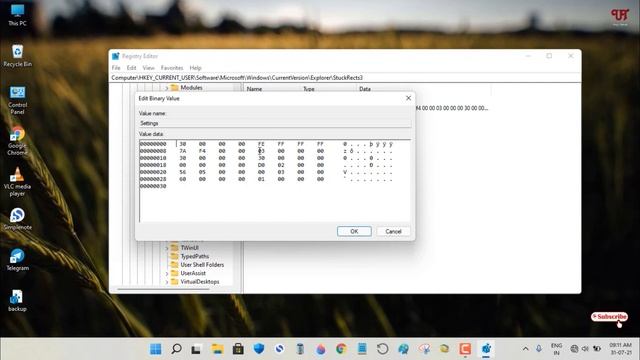The width and height of the screenshot is (640, 360).
Task: Open battery icon in system tray
Action: tap(597, 349)
